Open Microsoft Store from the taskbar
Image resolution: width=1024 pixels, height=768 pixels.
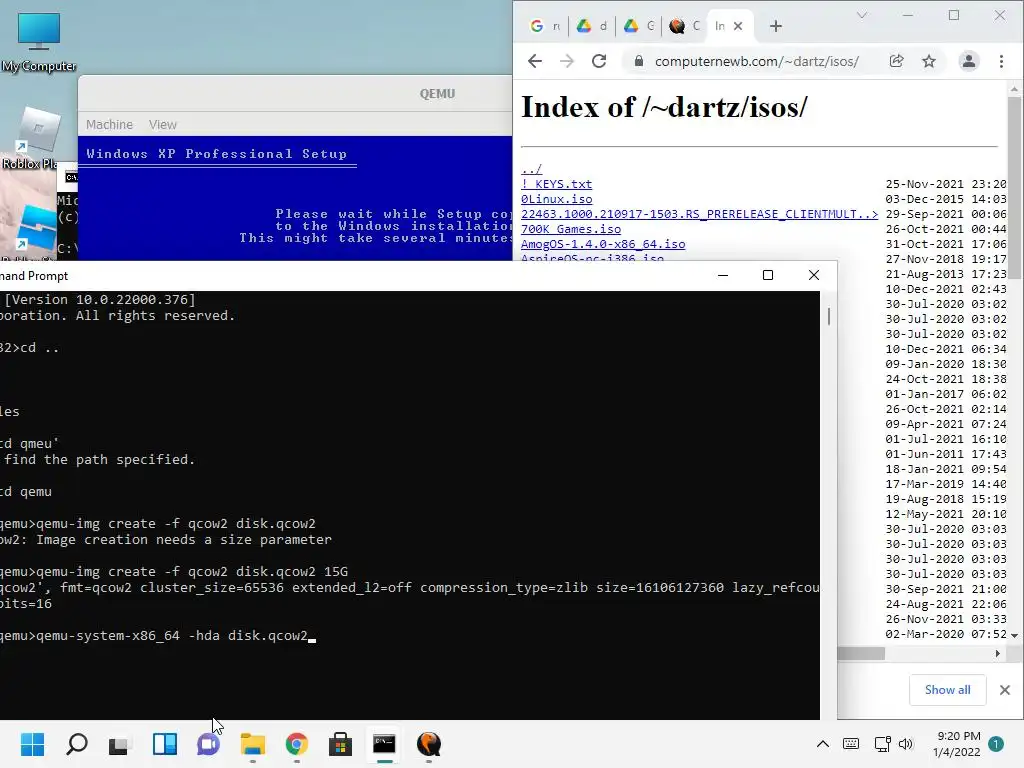(x=340, y=744)
